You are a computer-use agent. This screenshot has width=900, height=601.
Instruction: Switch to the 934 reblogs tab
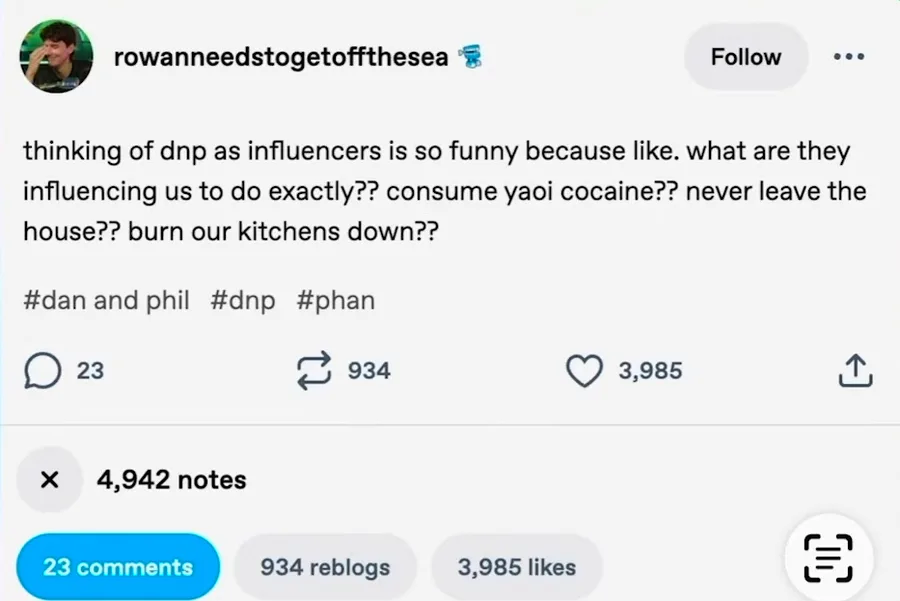coord(325,567)
